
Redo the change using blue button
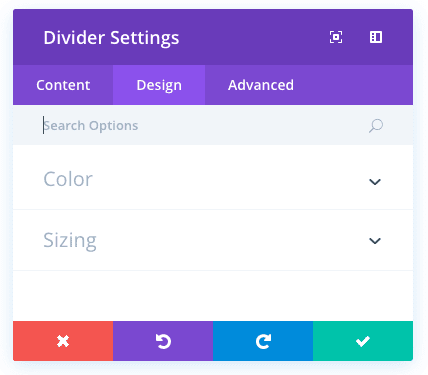point(263,341)
